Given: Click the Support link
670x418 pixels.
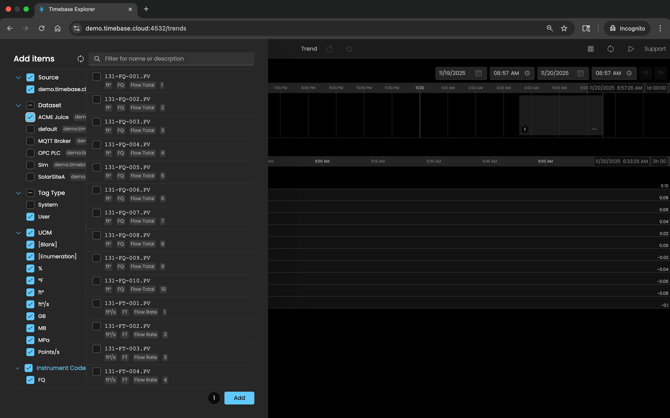Looking at the screenshot, I should [x=654, y=49].
